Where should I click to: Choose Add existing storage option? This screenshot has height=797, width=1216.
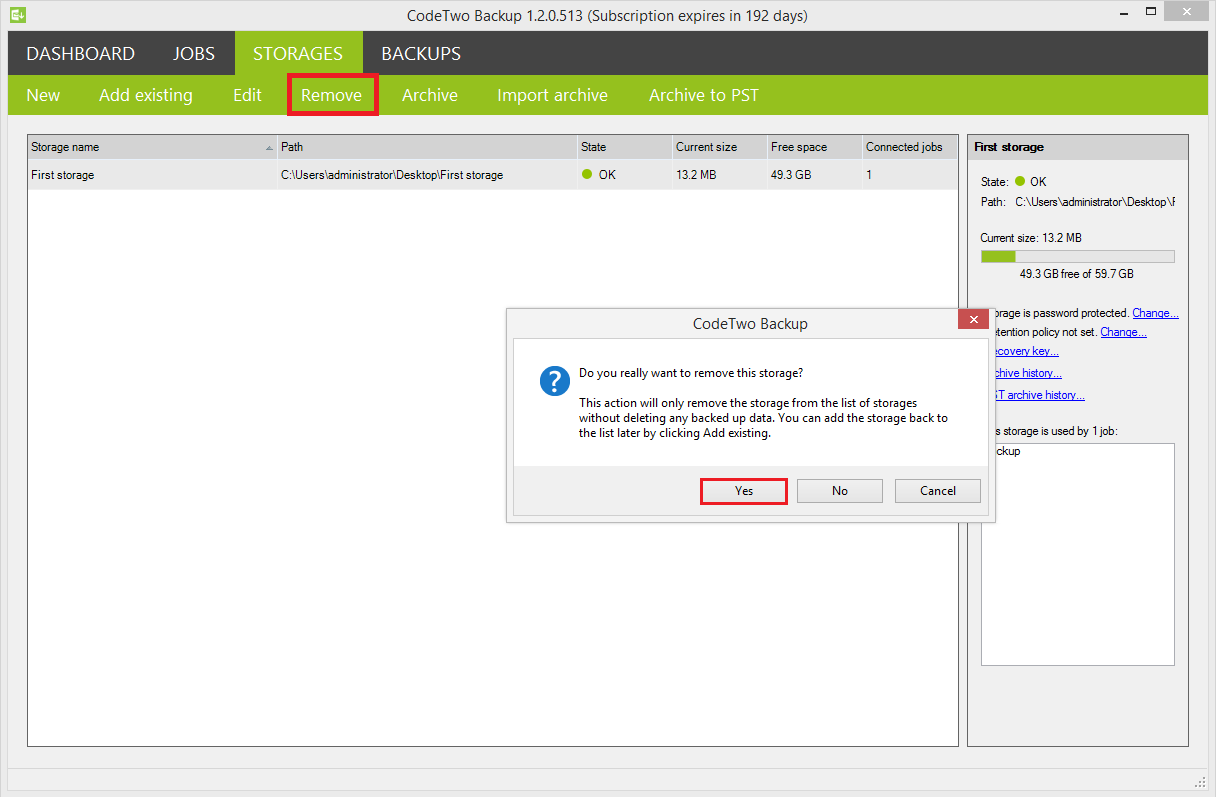click(146, 95)
